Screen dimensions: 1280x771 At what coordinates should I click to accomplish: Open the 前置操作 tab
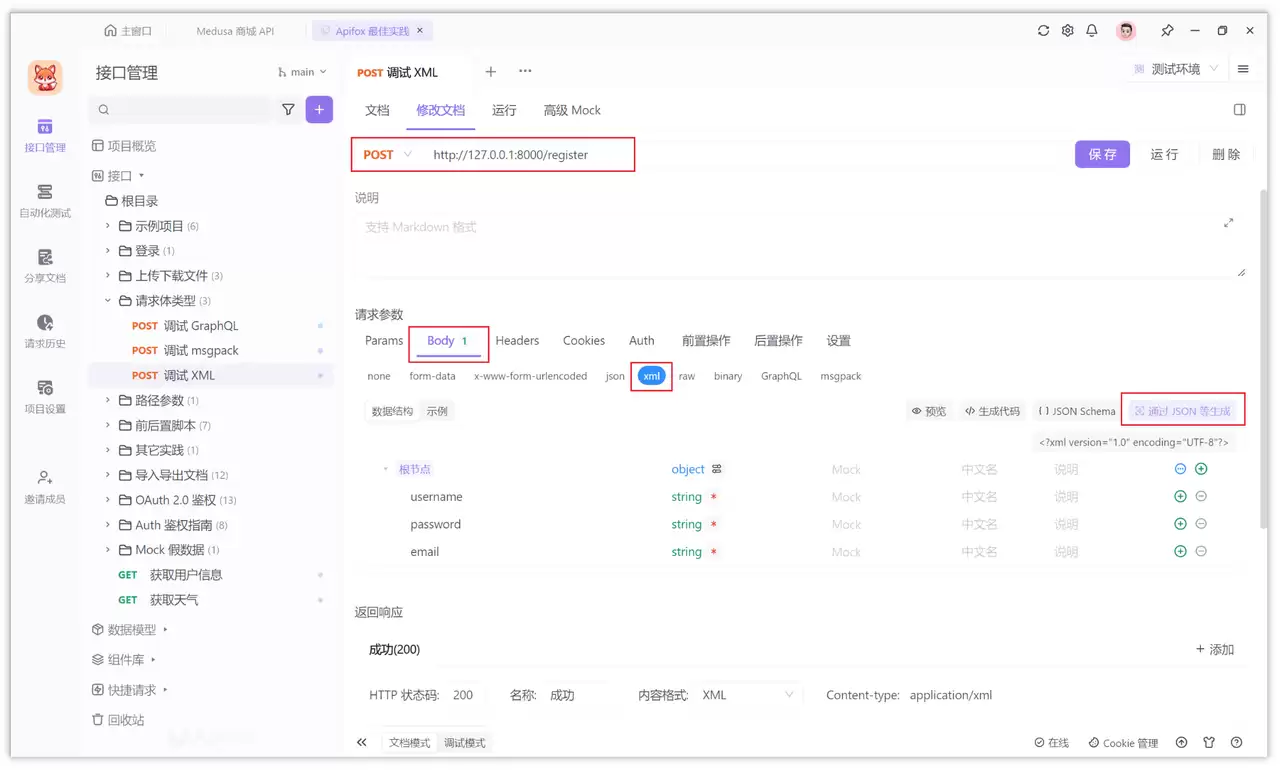pyautogui.click(x=706, y=341)
